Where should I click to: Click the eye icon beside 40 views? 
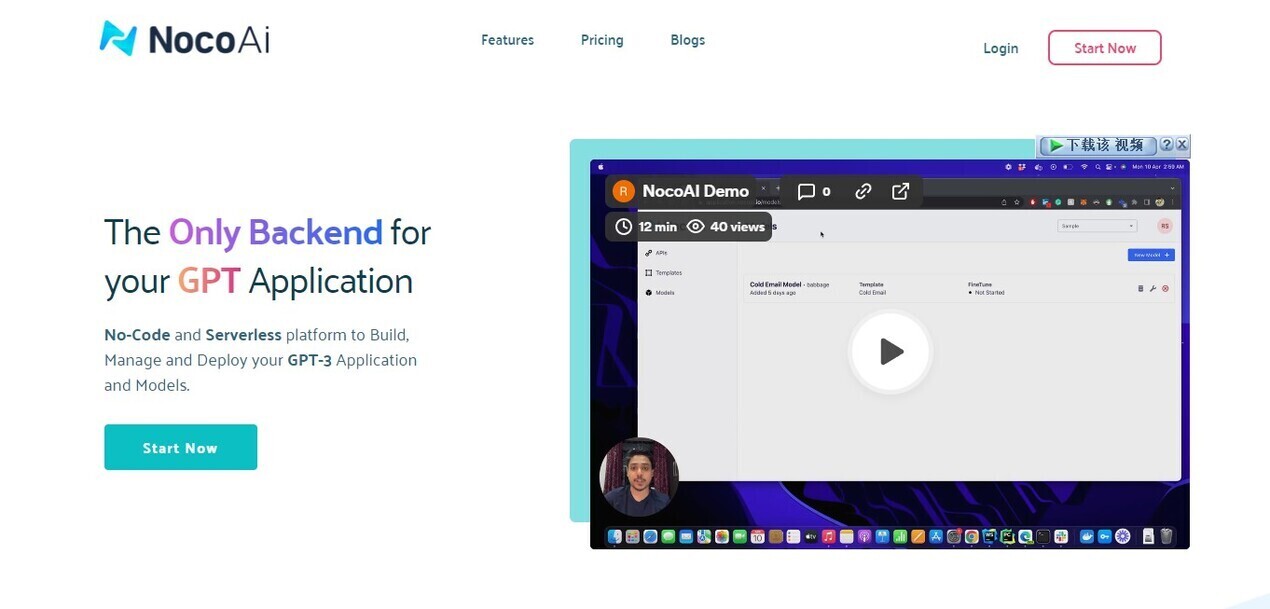click(x=696, y=227)
